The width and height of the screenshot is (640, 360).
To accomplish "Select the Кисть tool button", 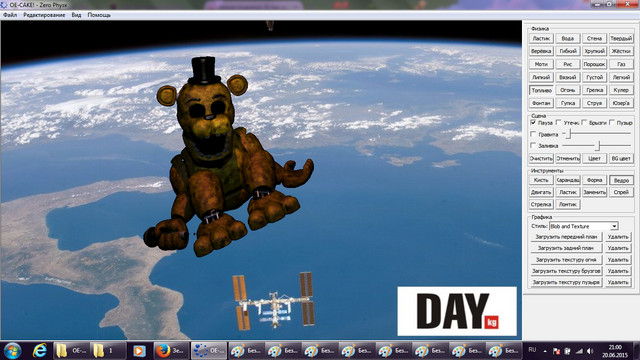I will click(x=541, y=180).
